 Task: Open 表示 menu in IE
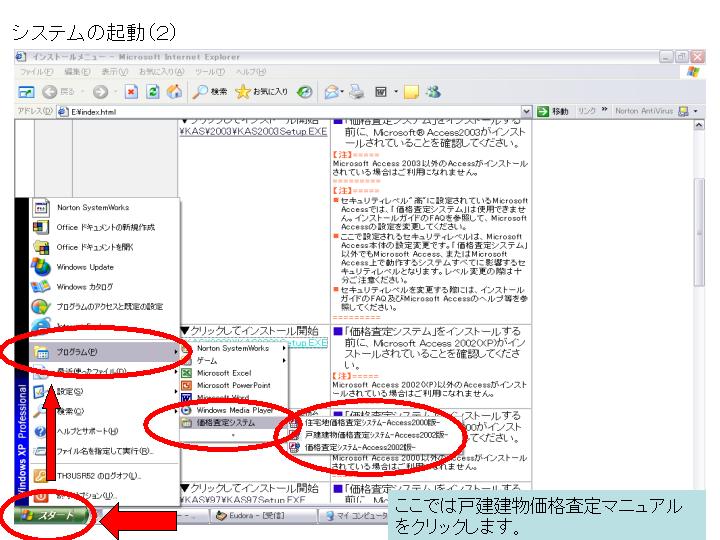point(114,72)
